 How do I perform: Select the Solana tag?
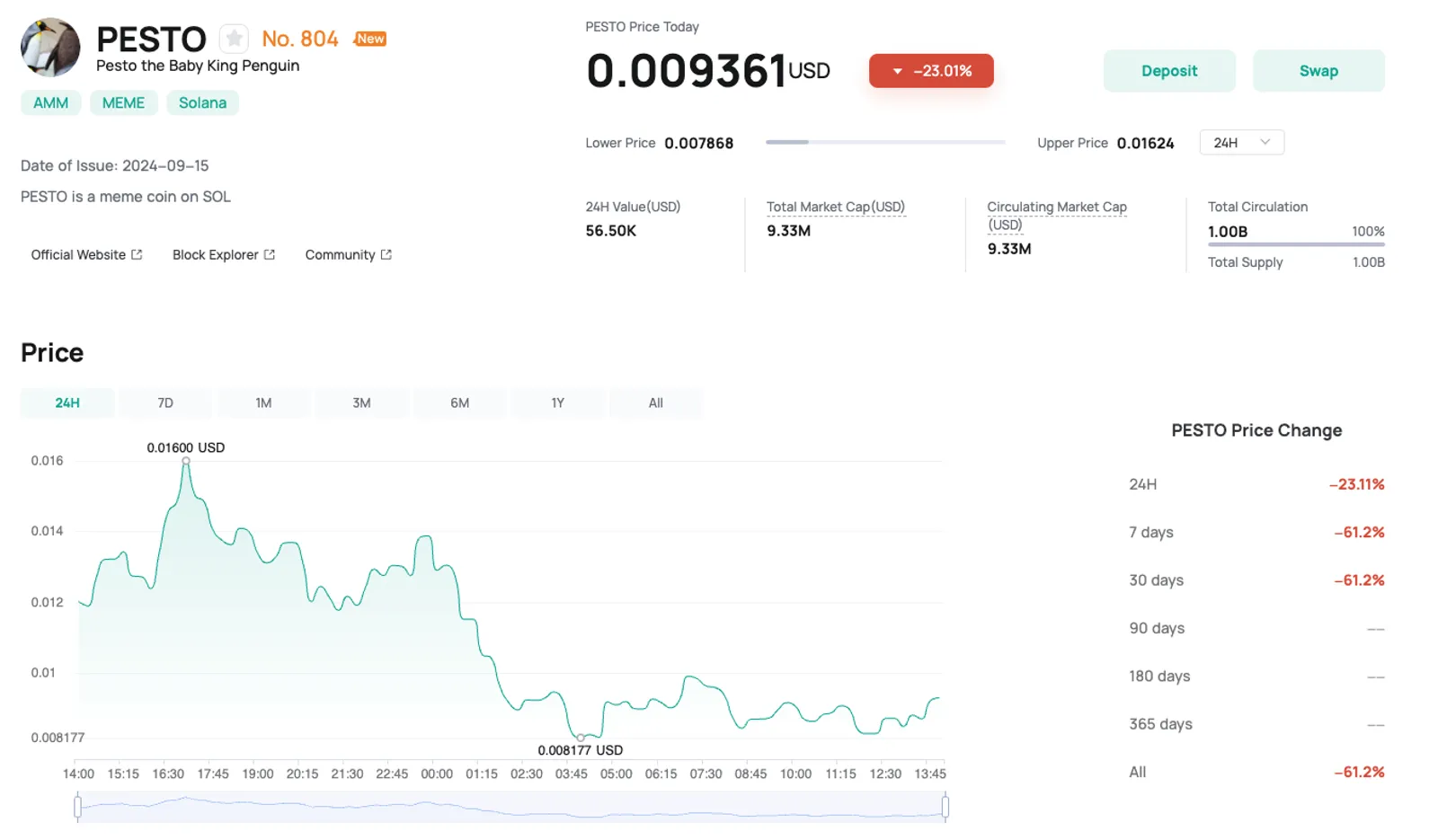pyautogui.click(x=202, y=103)
